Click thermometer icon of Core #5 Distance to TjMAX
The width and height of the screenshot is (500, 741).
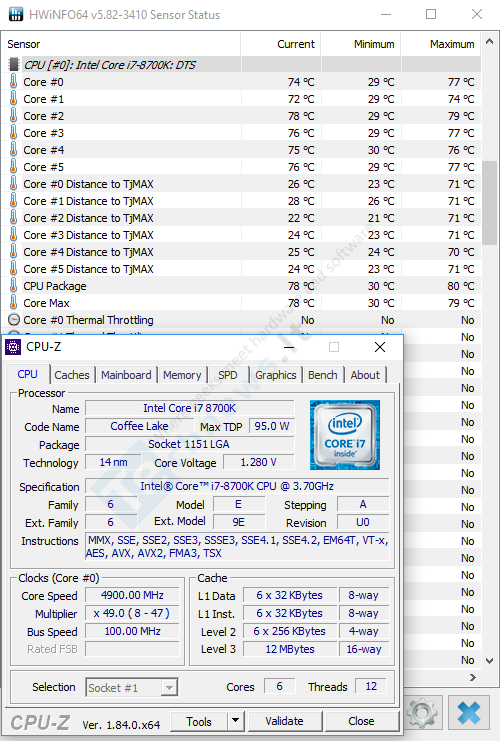13,269
